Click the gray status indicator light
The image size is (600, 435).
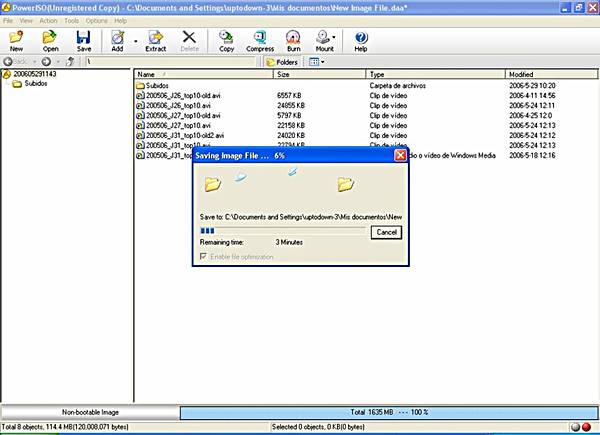click(x=576, y=427)
